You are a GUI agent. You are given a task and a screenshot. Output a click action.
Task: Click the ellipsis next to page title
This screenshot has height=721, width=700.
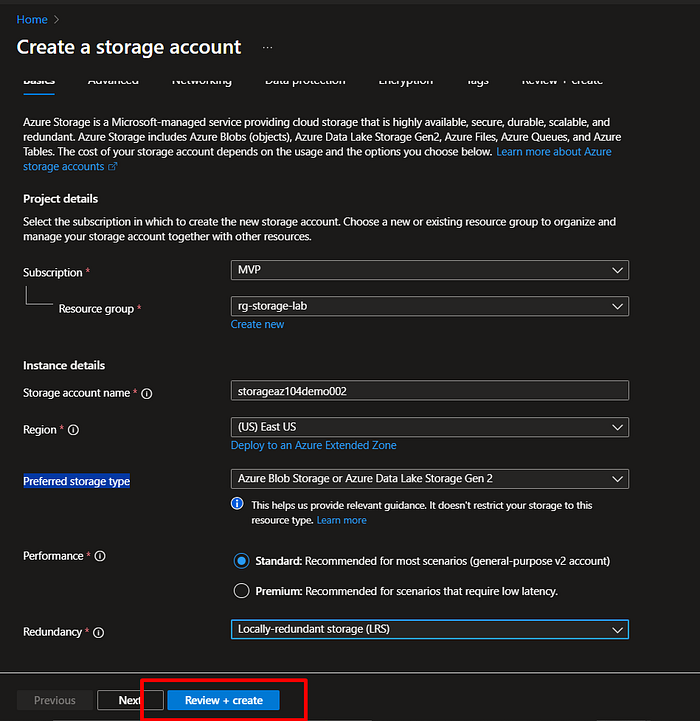[x=267, y=47]
